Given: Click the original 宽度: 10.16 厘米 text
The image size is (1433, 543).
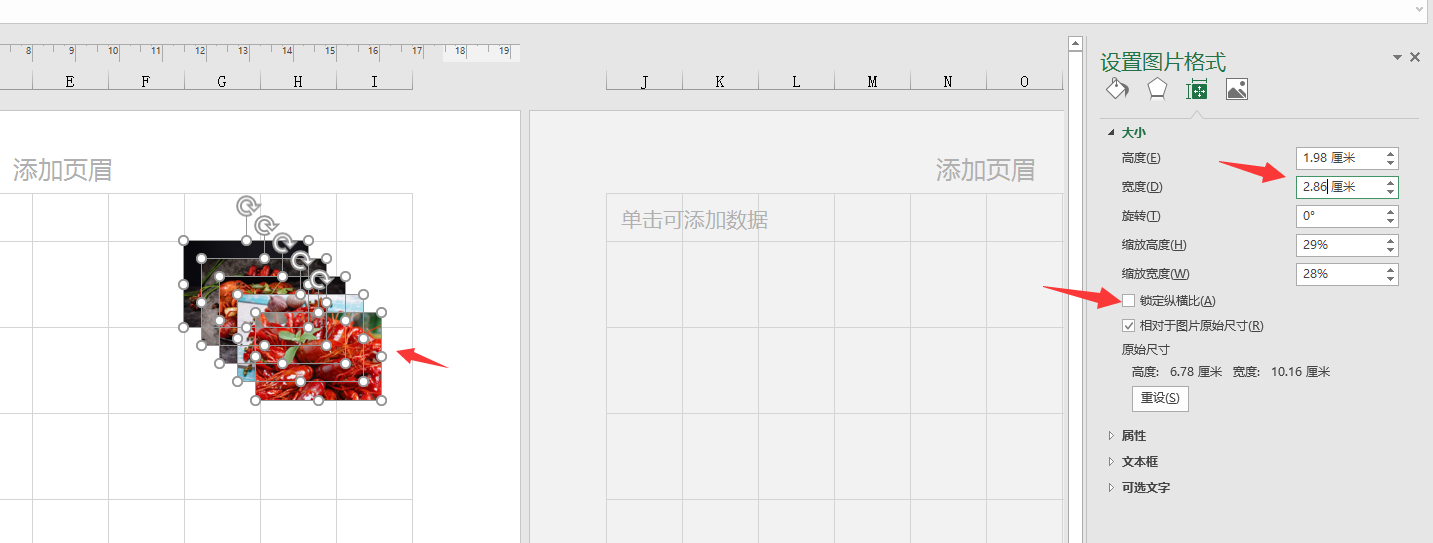Looking at the screenshot, I should pyautogui.click(x=1281, y=372).
